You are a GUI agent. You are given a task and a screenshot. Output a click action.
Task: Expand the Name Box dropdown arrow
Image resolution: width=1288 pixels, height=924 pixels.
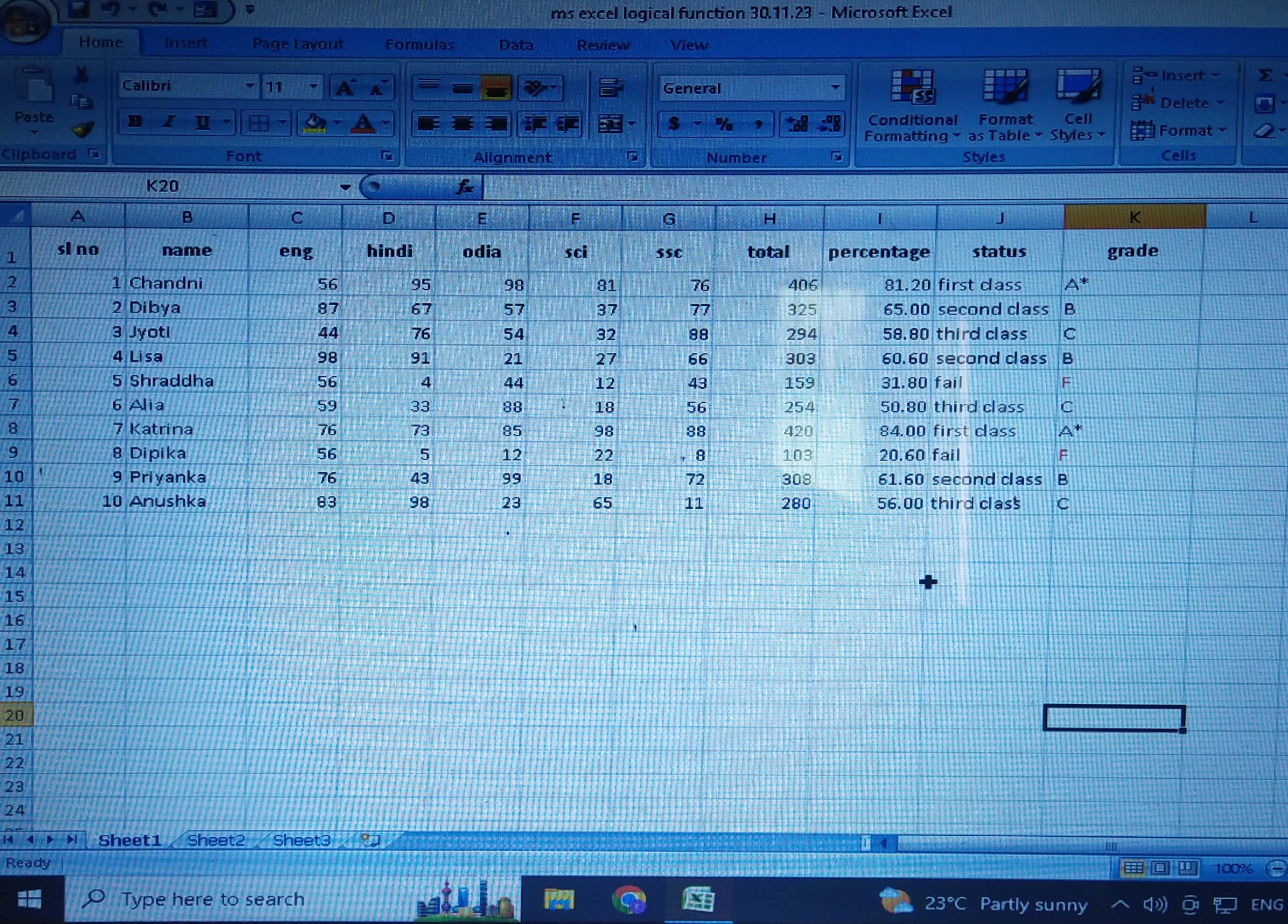[x=345, y=187]
